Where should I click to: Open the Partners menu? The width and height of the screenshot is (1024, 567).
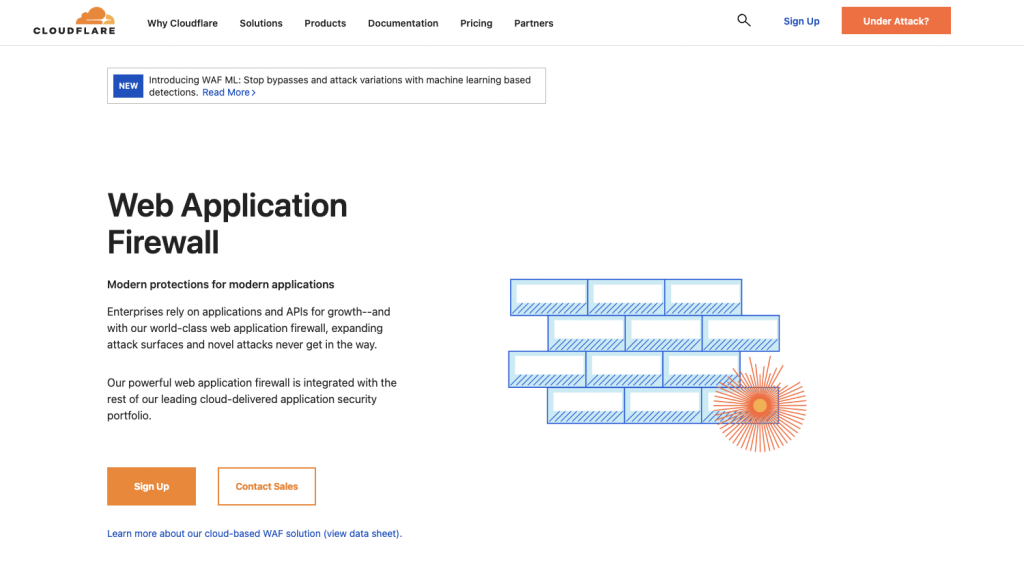534,23
